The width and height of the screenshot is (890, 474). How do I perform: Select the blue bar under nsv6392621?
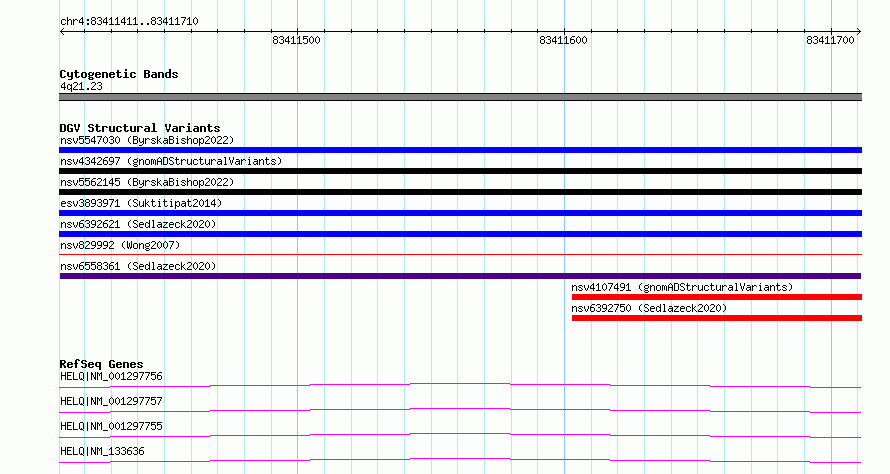[460, 234]
